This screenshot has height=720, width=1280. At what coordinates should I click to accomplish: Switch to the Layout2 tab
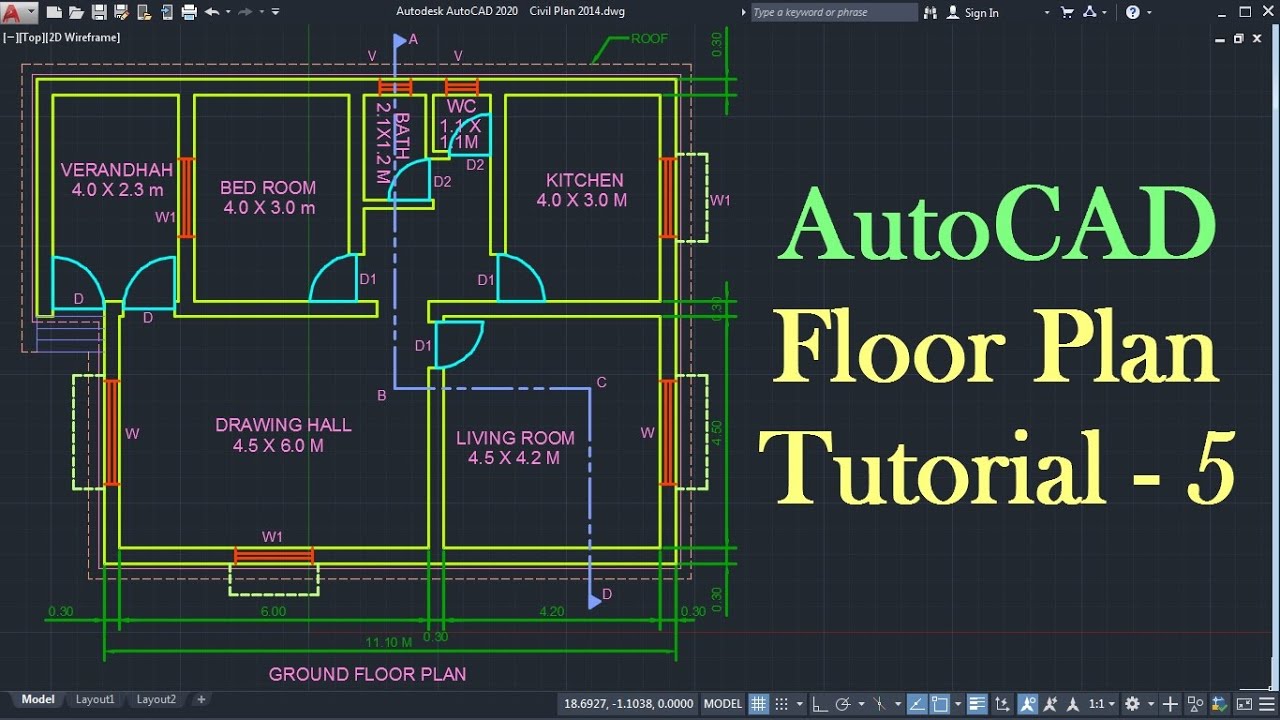[156, 700]
